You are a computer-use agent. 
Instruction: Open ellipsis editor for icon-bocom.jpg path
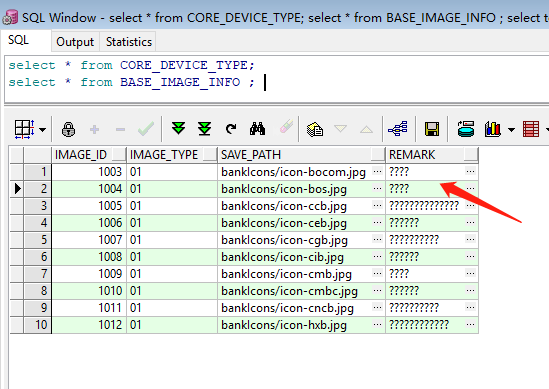click(x=377, y=172)
